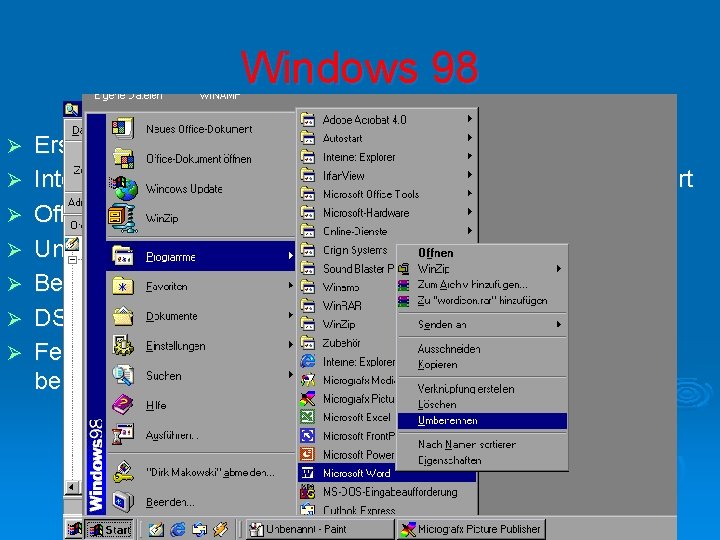This screenshot has height=540, width=720.
Task: Open the Zubehör program folder
Action: click(348, 343)
